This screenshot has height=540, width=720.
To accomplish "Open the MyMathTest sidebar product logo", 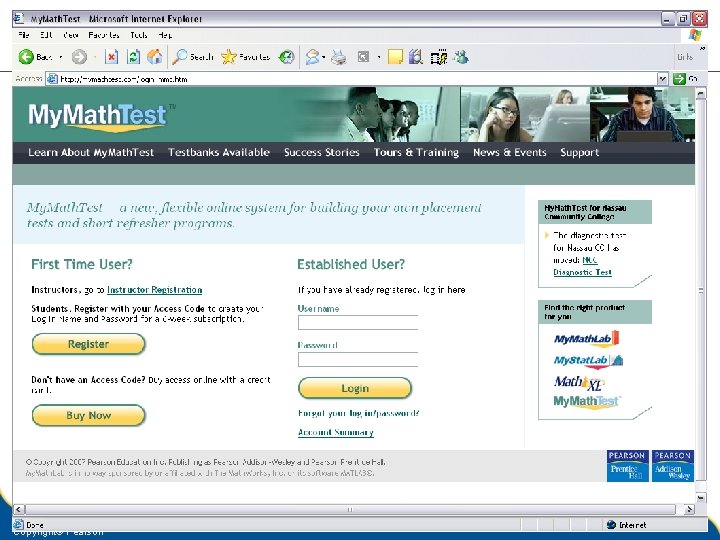I will [x=587, y=402].
